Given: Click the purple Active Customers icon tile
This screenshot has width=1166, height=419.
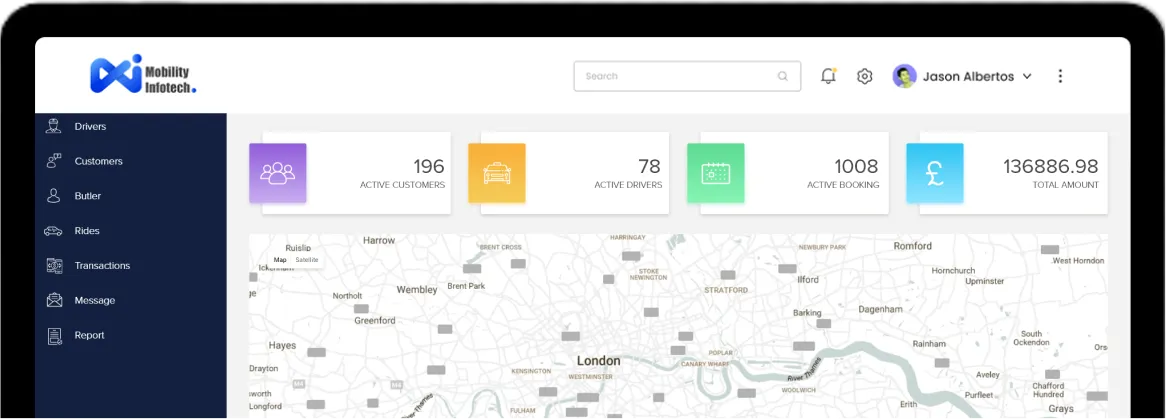Looking at the screenshot, I should pyautogui.click(x=277, y=173).
